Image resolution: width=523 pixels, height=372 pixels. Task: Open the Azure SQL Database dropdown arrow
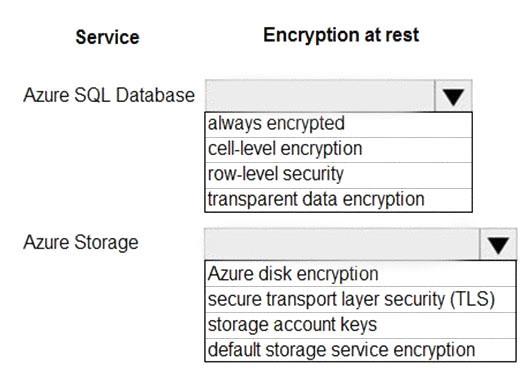tap(453, 96)
